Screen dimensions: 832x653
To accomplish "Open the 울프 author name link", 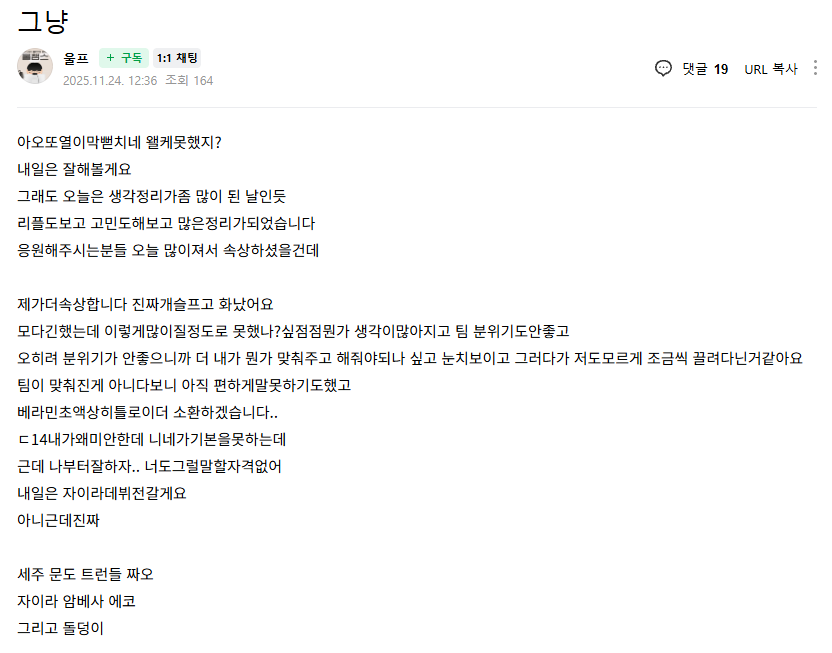I will point(75,58).
